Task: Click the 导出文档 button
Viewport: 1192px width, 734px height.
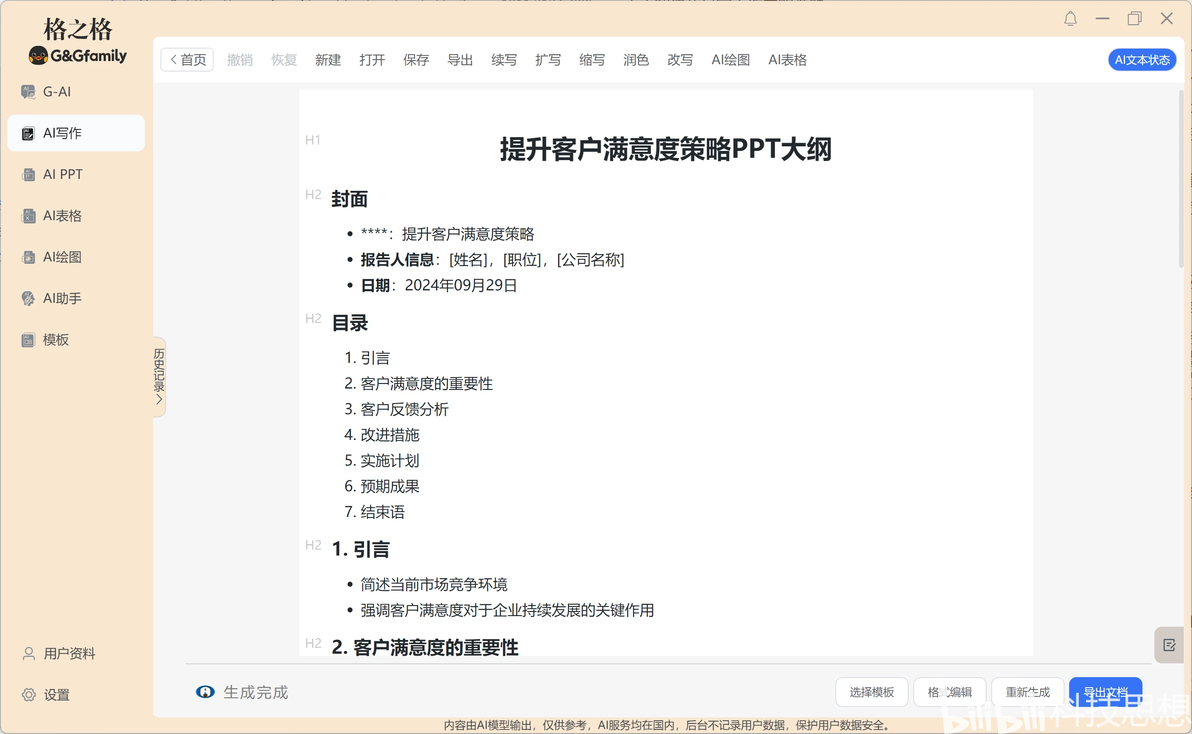Action: coord(1105,692)
